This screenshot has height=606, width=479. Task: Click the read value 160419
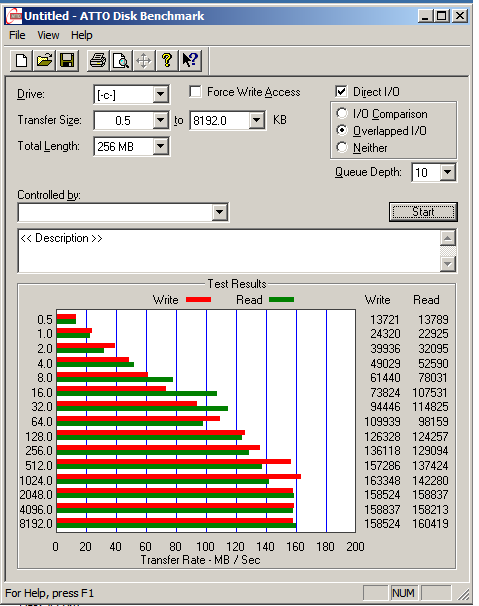pos(430,524)
